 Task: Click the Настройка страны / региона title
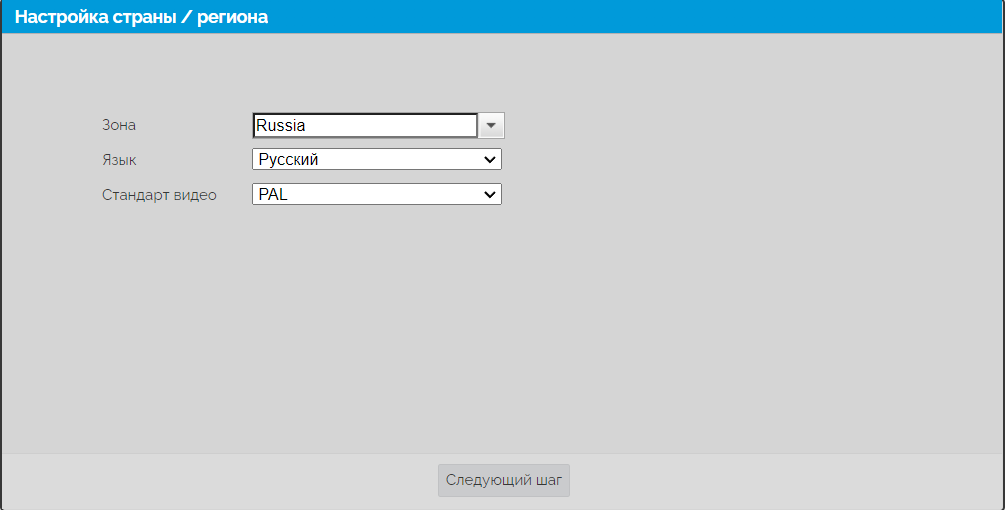point(141,17)
